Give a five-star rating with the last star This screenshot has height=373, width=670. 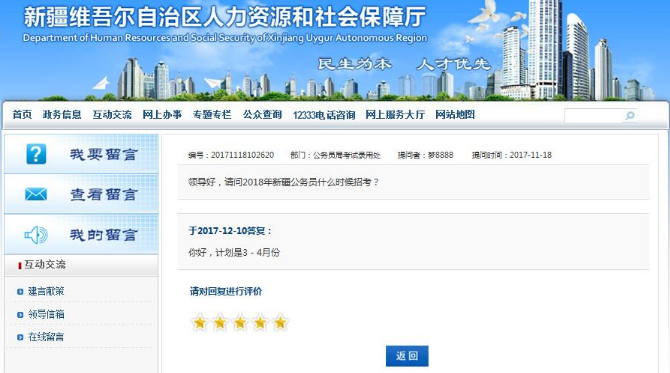[x=280, y=323]
